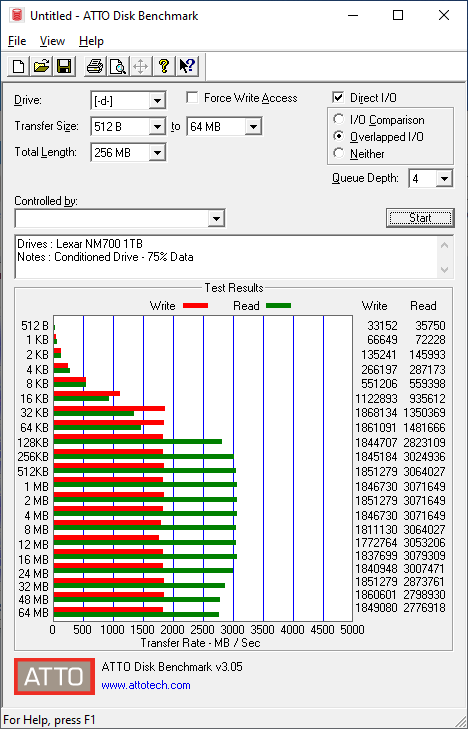The width and height of the screenshot is (468, 729).
Task: Open Print Preview from the toolbar
Action: [118, 66]
